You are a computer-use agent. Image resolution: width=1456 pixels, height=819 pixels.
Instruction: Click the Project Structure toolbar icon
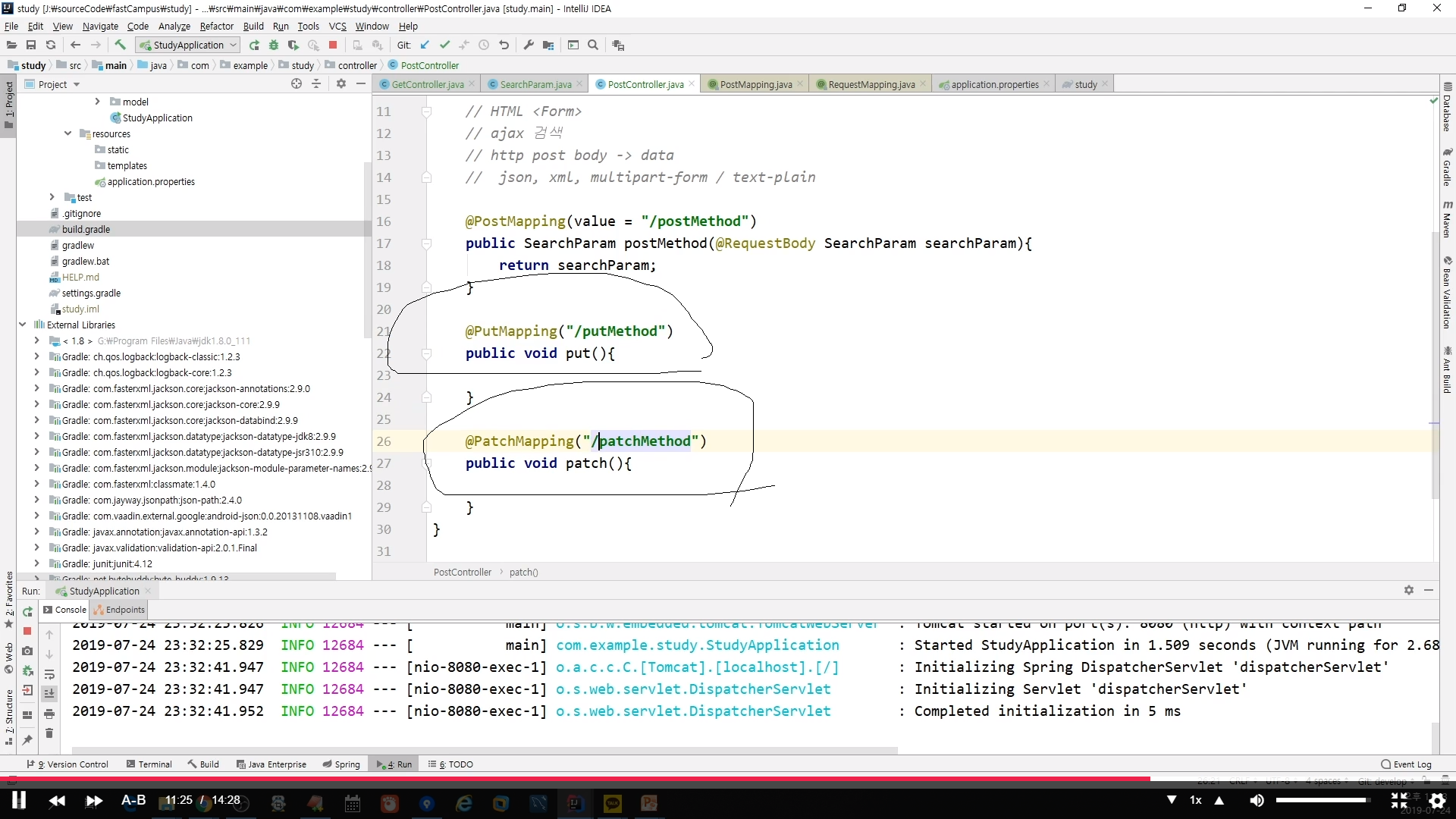(x=548, y=45)
